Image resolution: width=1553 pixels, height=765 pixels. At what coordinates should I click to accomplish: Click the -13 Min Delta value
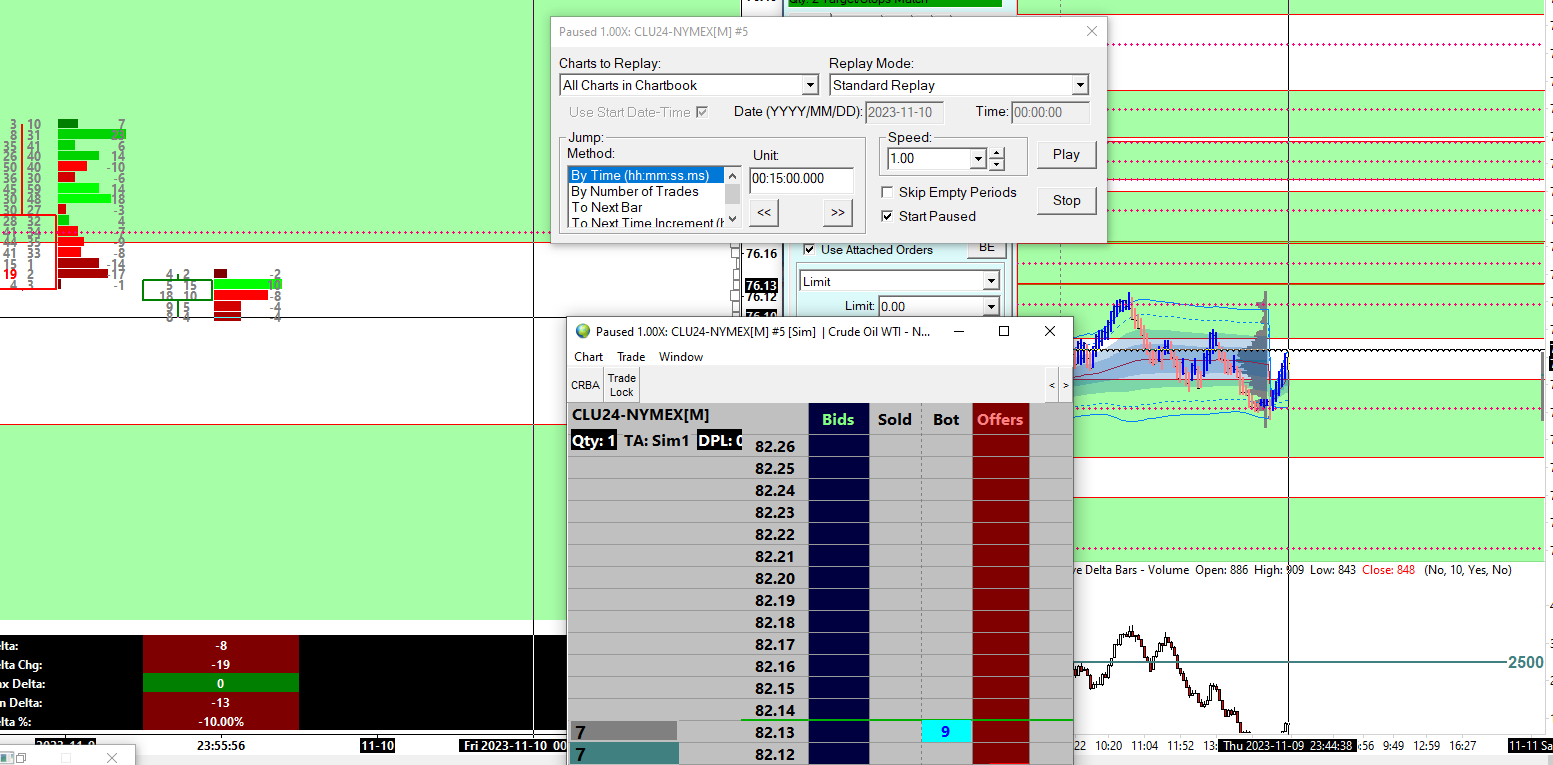tap(221, 703)
